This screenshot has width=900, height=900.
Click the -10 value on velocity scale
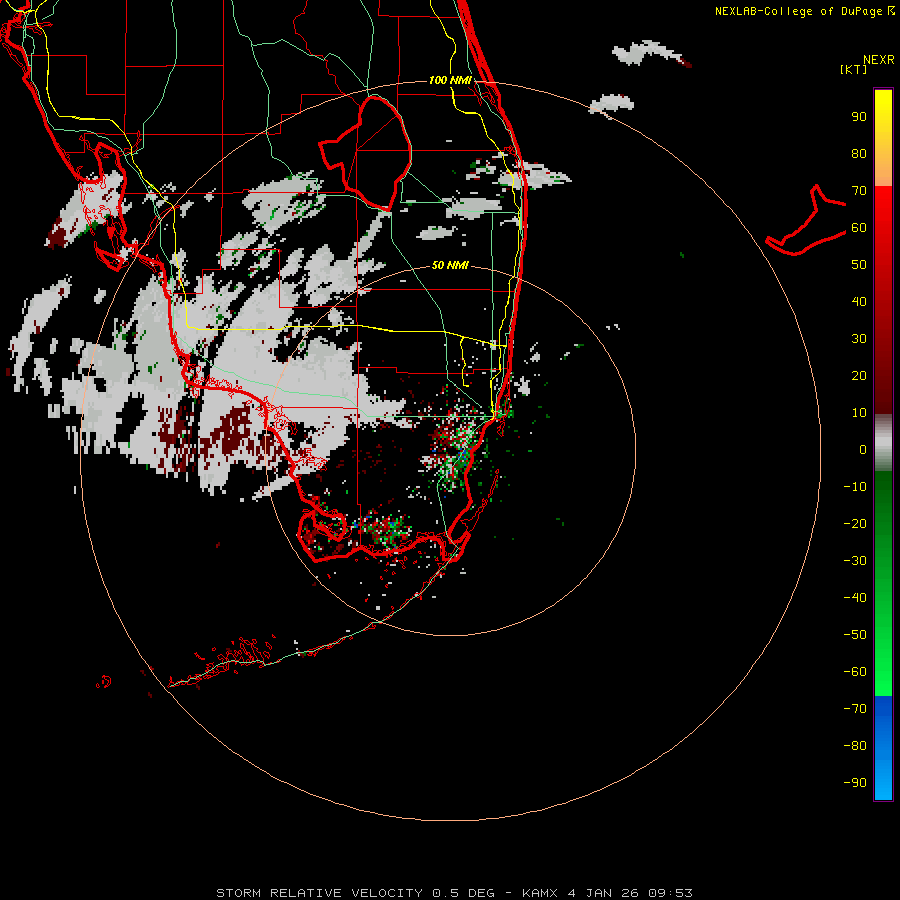pyautogui.click(x=855, y=487)
